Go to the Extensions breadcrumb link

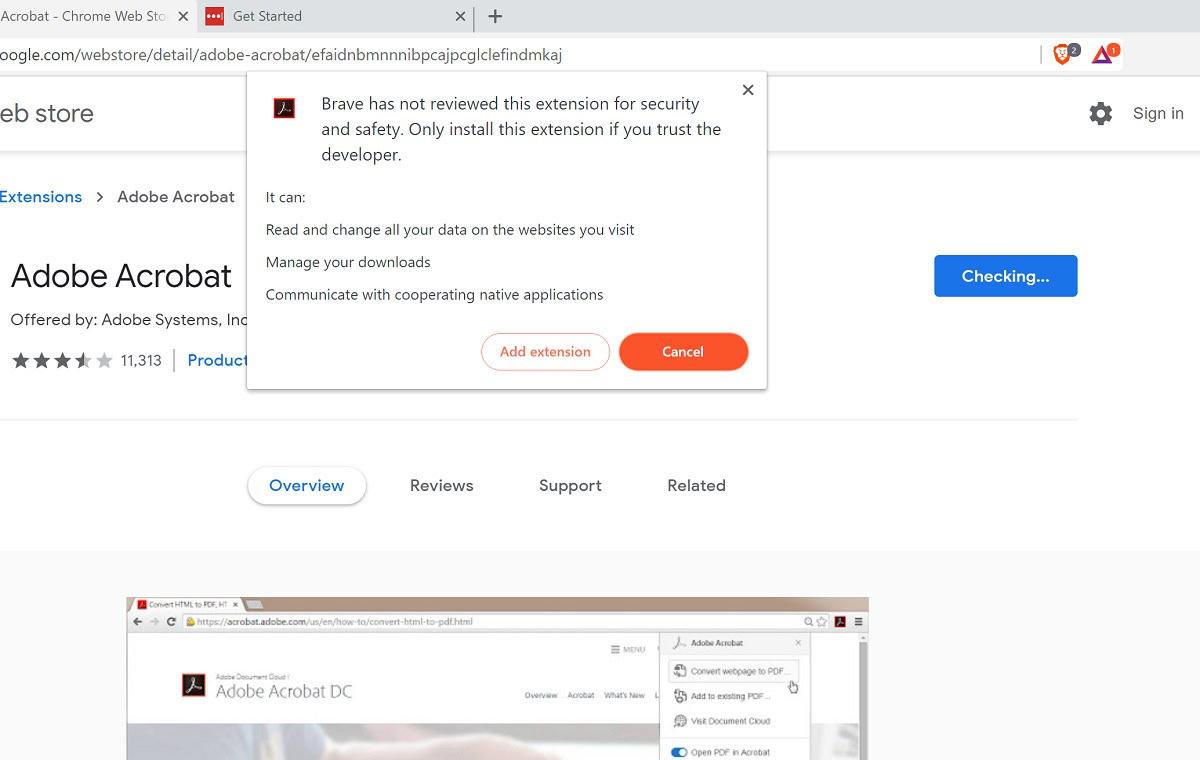[x=41, y=197]
